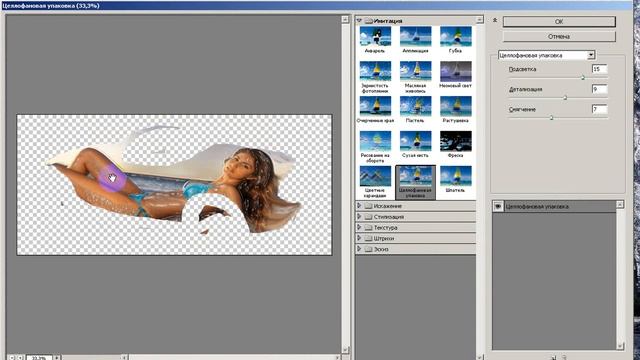Click the filter list scrollbar up arrow
The height and width of the screenshot is (360, 640).
480,20
